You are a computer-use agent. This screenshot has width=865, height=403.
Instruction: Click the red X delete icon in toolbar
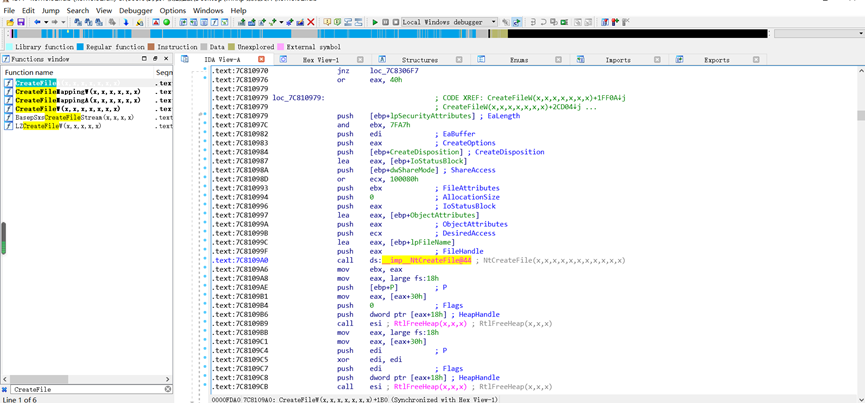pyautogui.click(x=311, y=22)
